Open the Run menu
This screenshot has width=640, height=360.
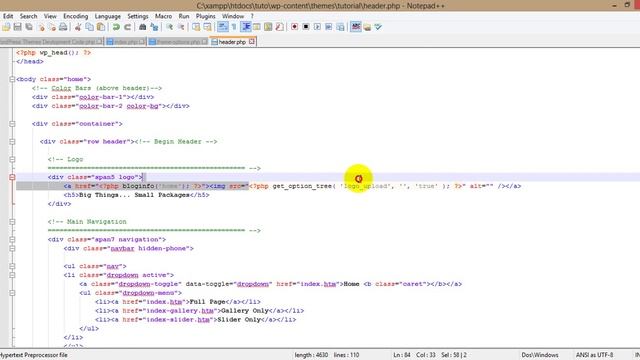184,16
